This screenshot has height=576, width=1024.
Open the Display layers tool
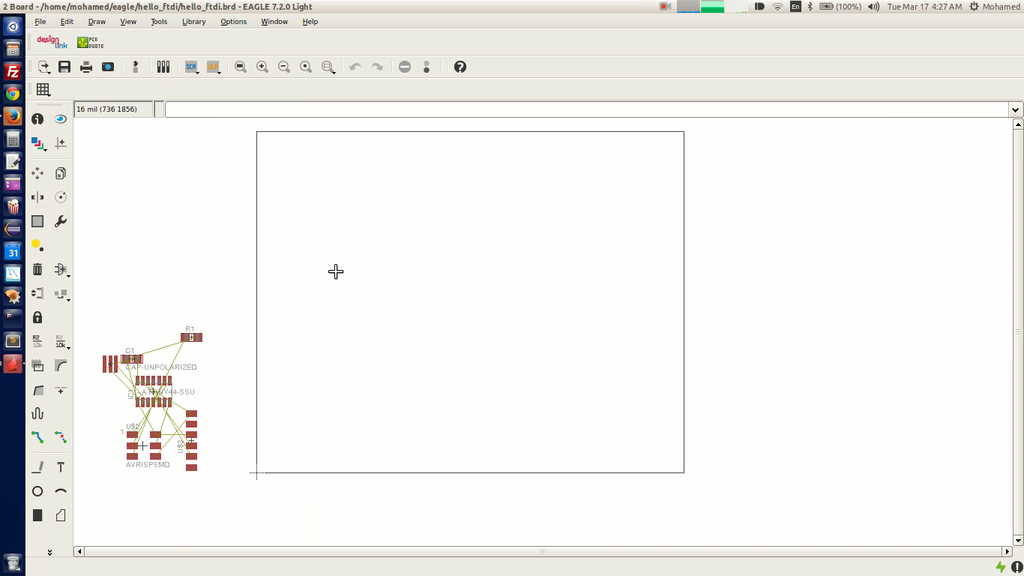pos(37,143)
